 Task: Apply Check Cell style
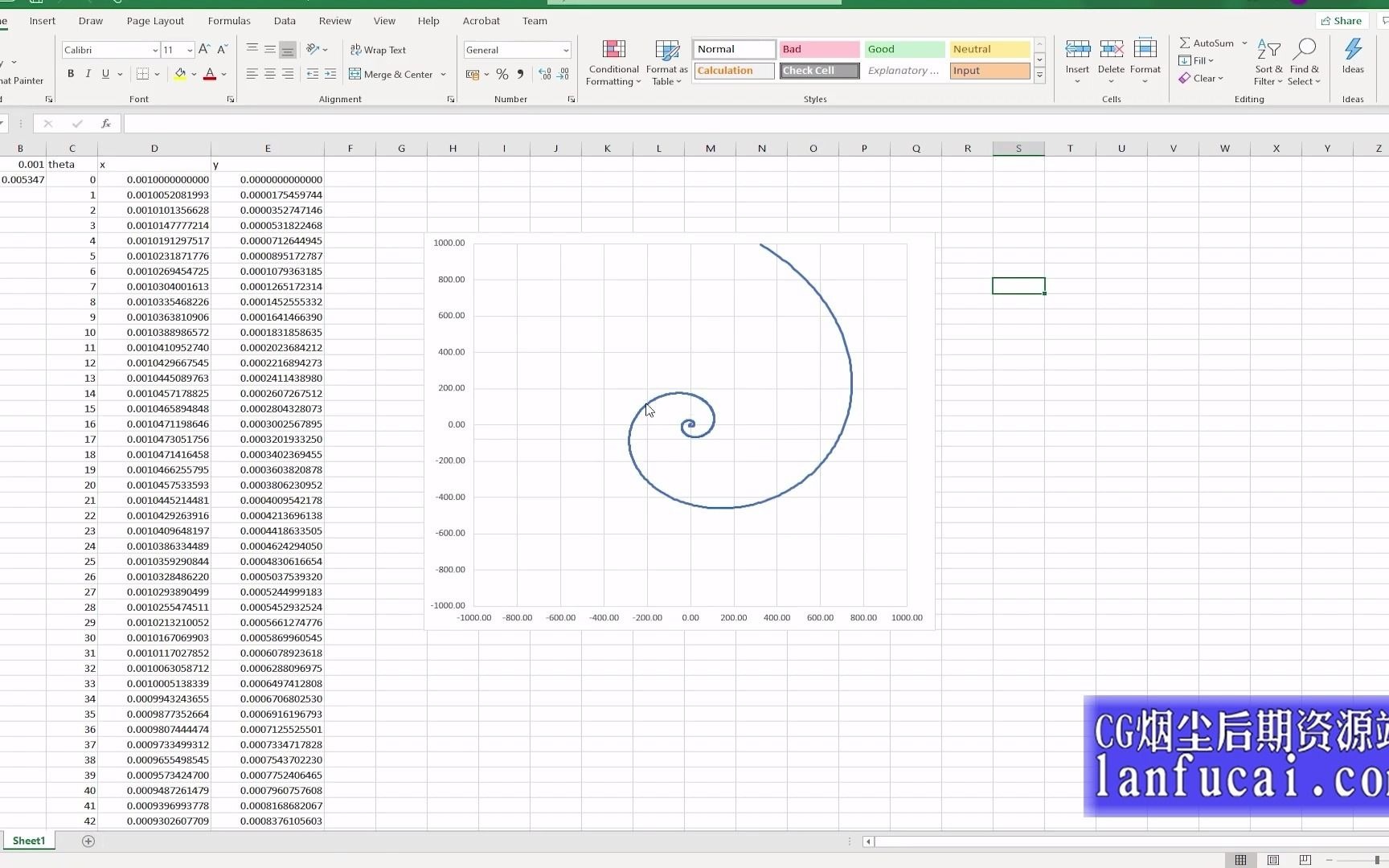click(819, 71)
